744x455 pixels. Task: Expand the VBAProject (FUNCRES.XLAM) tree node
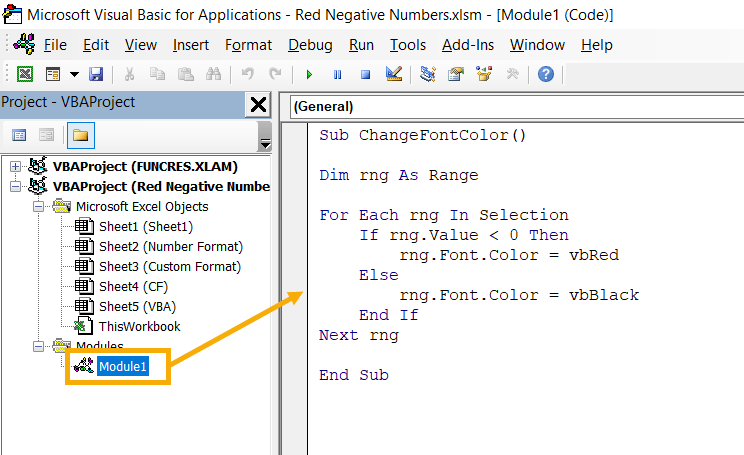pos(16,166)
